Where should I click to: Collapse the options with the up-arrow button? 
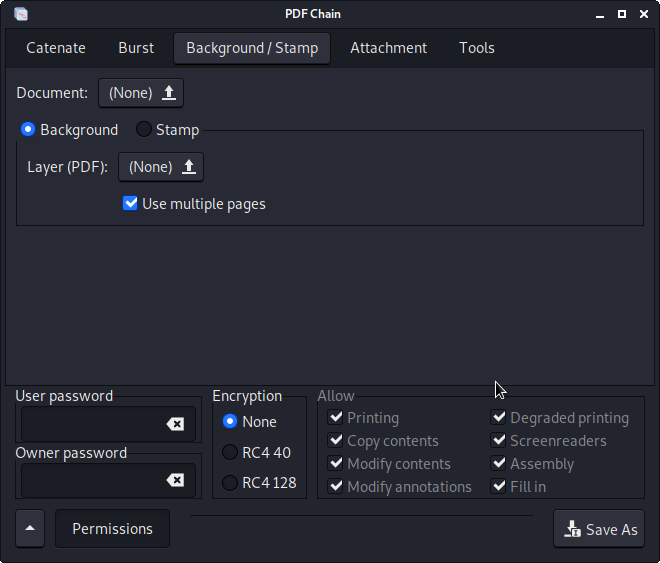[x=30, y=528]
